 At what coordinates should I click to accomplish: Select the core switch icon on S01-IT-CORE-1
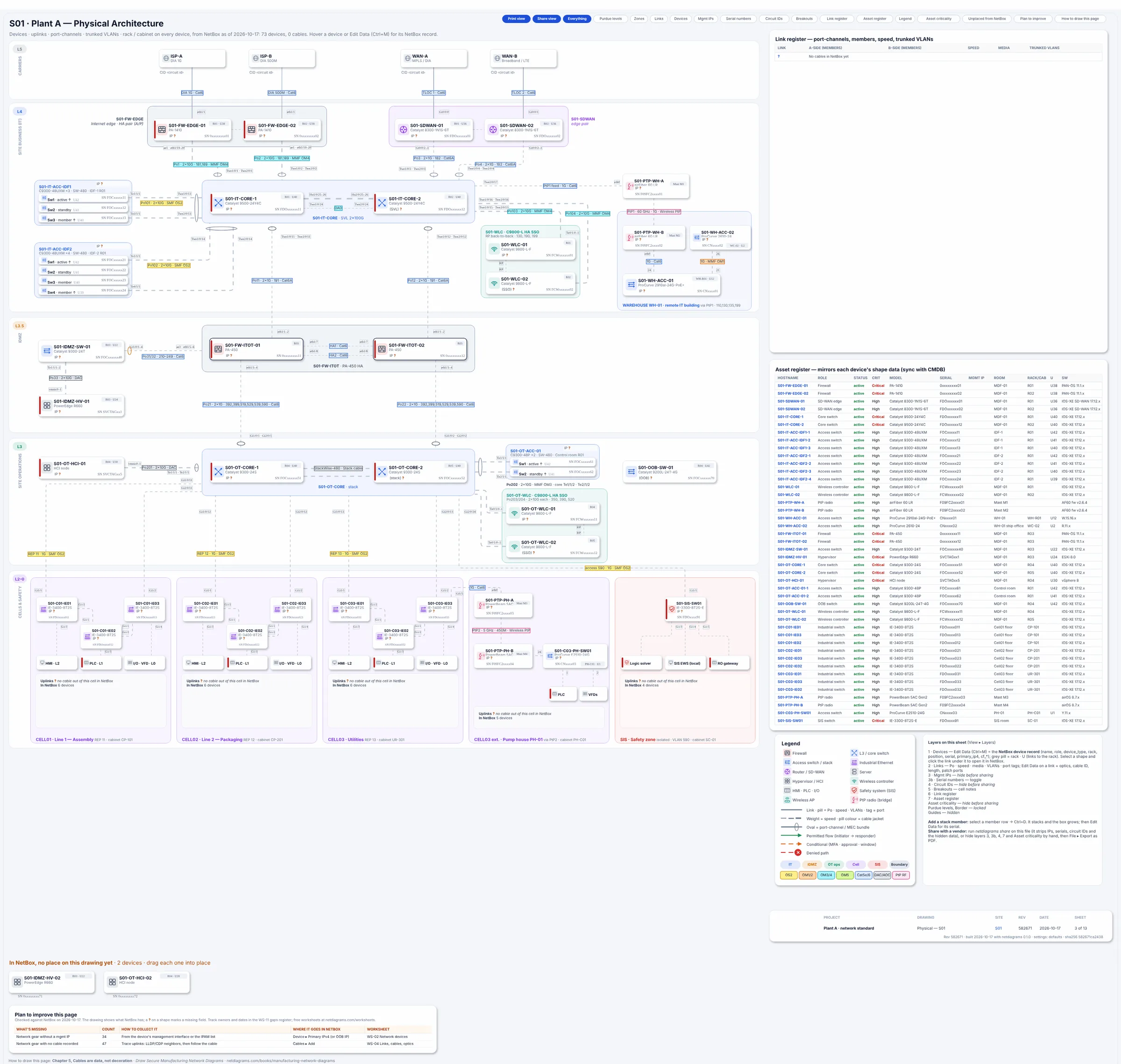coord(219,203)
